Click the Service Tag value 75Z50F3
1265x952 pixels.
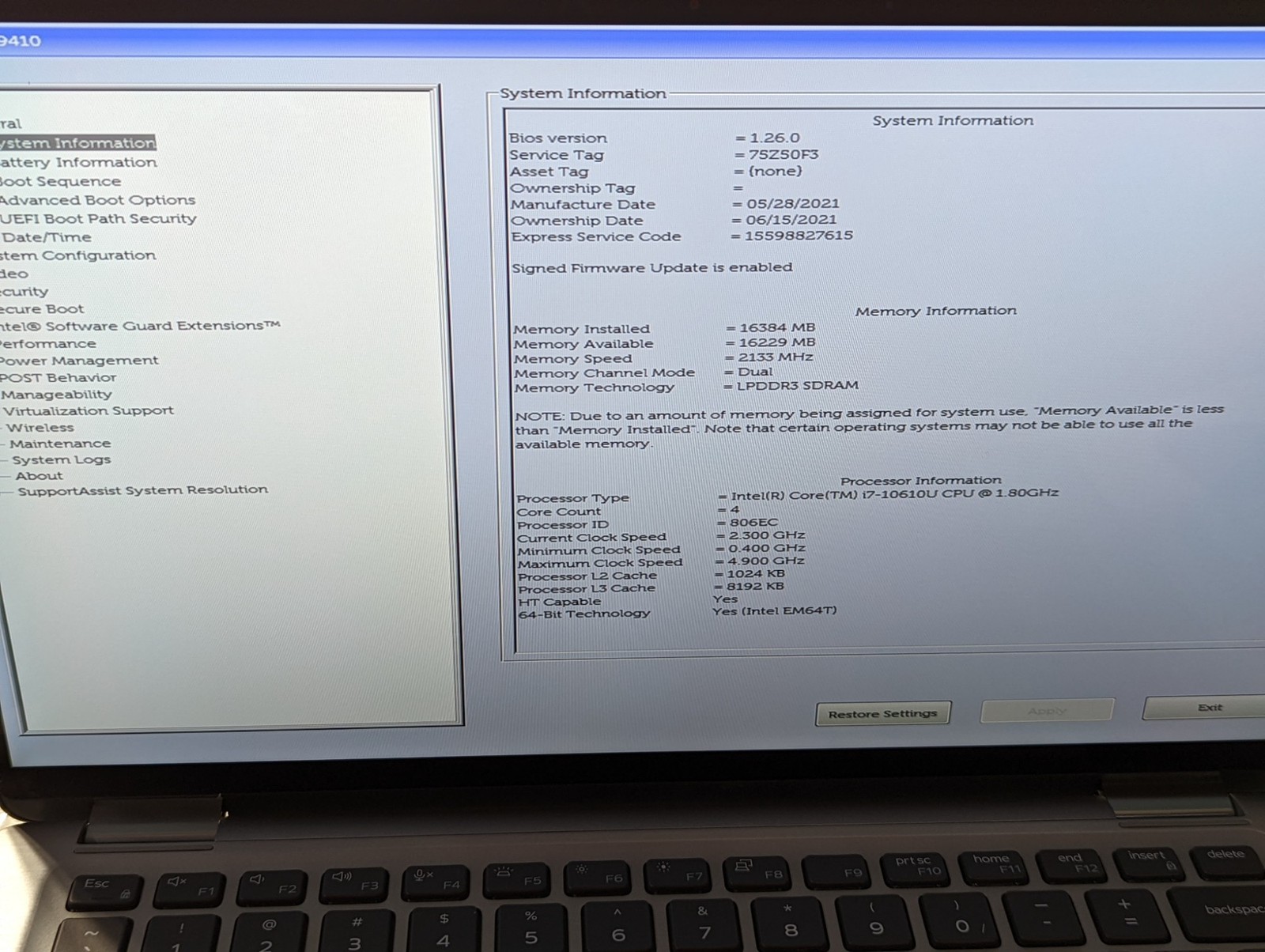pos(783,154)
